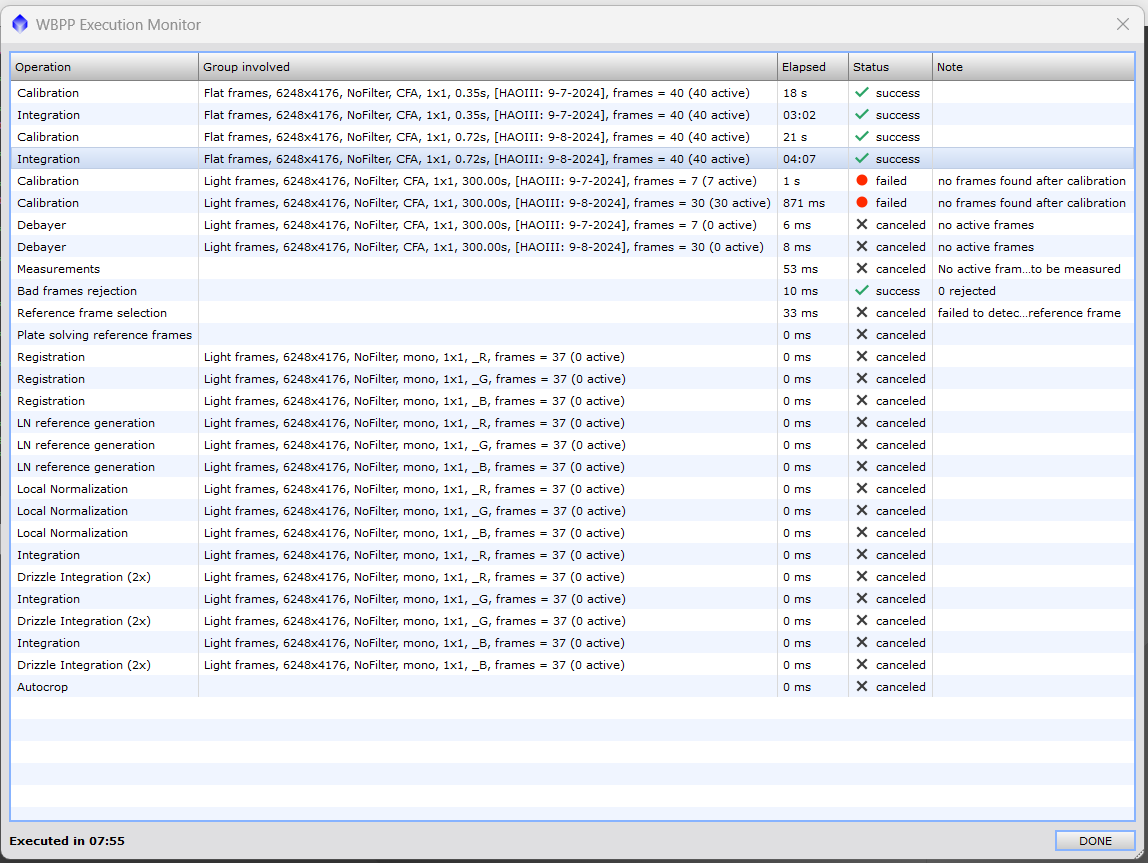Select the 'no frames found after calibration' note for 9-7-2024
This screenshot has height=863, width=1148.
click(x=1032, y=181)
